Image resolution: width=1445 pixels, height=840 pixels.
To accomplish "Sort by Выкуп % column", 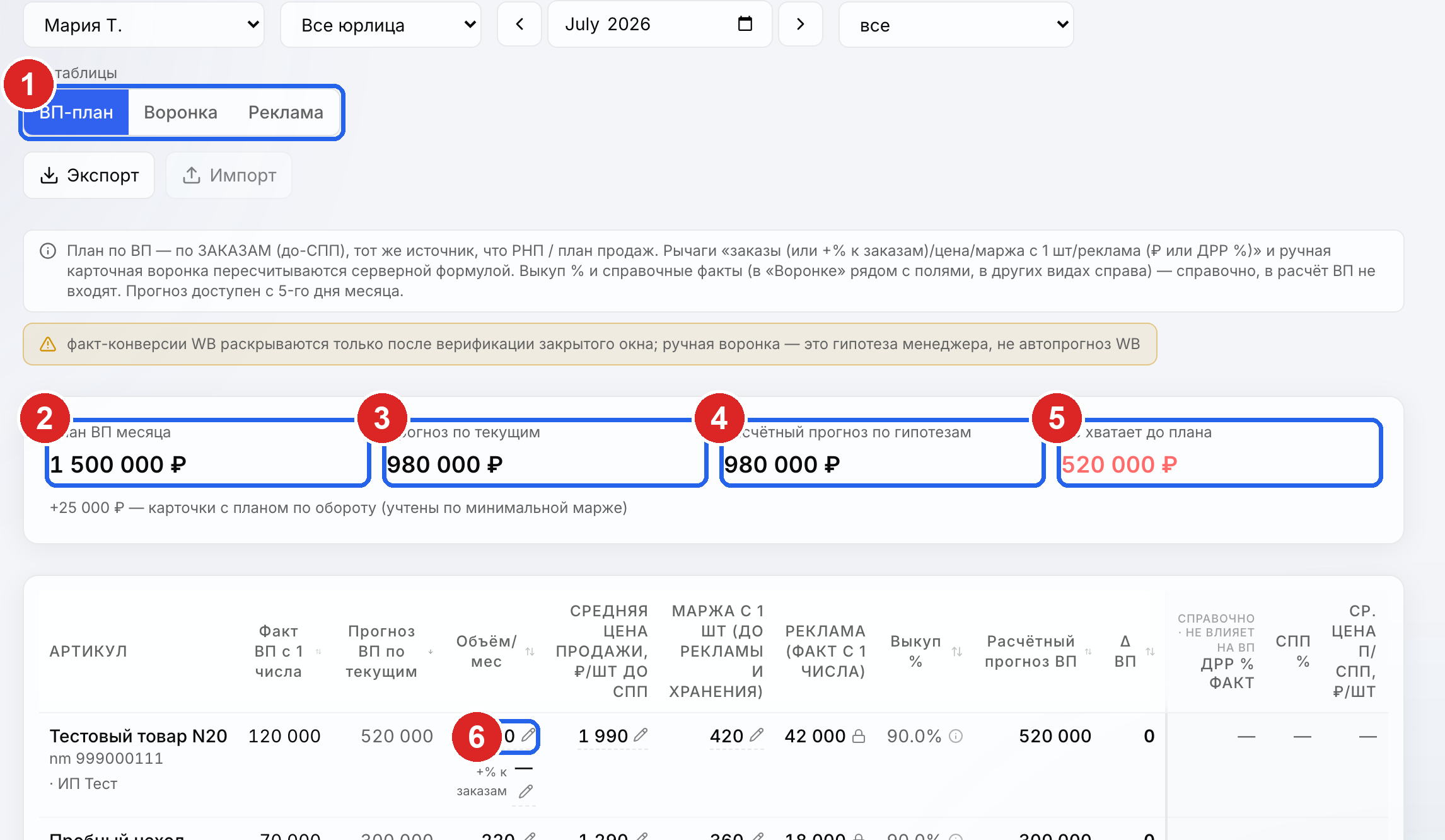I will click(x=957, y=652).
